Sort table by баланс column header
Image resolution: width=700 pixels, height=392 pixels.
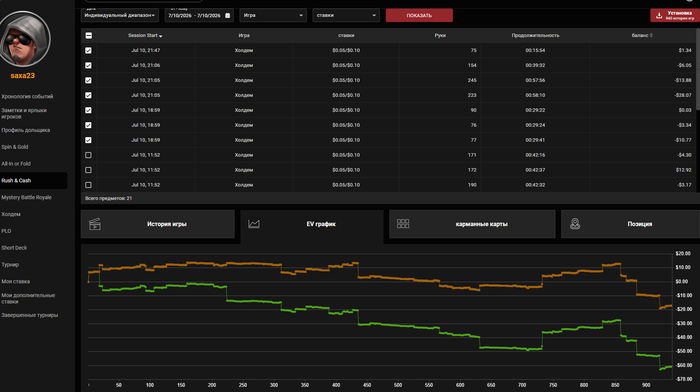(x=642, y=35)
